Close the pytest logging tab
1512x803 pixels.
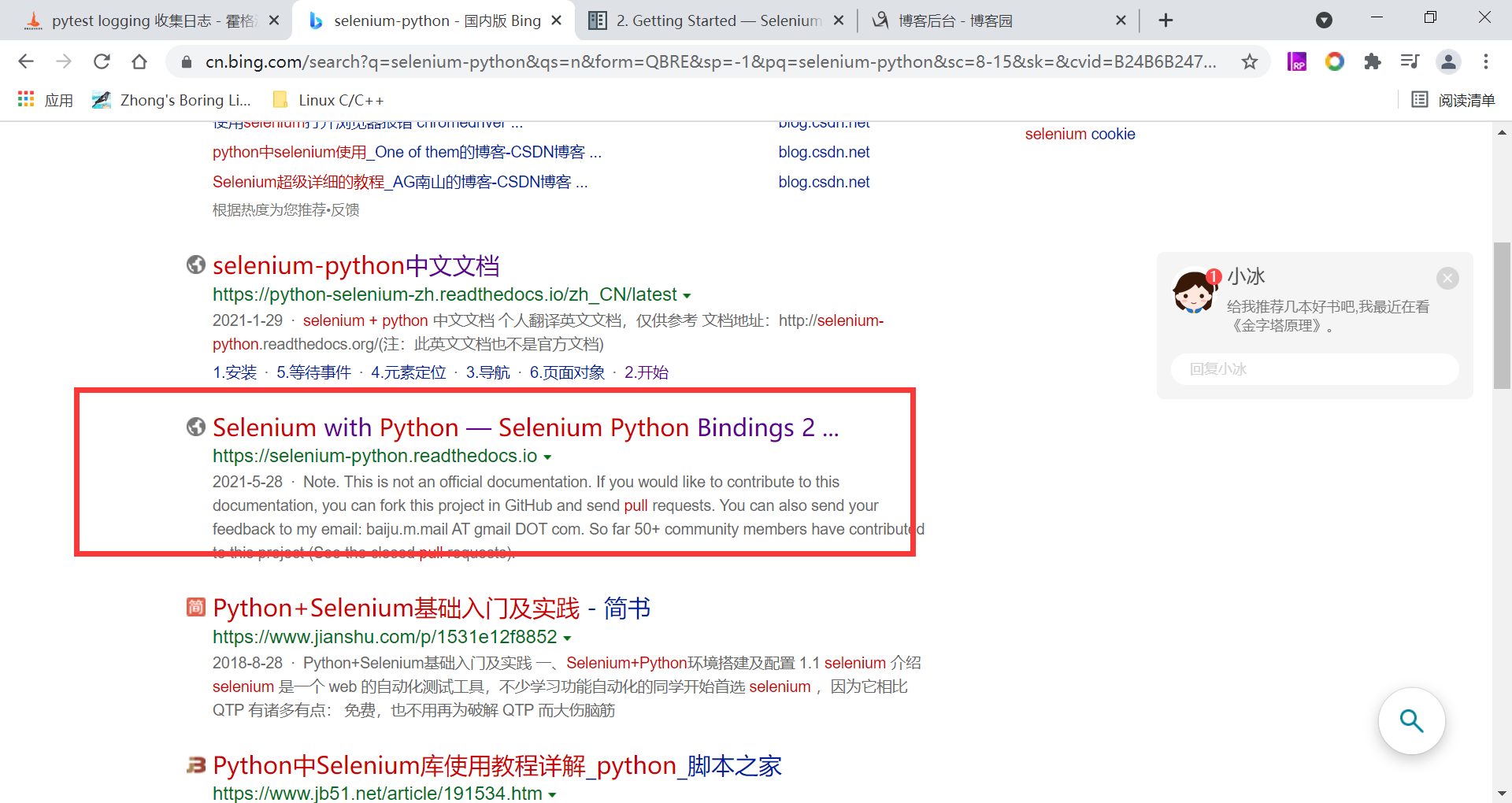[x=274, y=20]
